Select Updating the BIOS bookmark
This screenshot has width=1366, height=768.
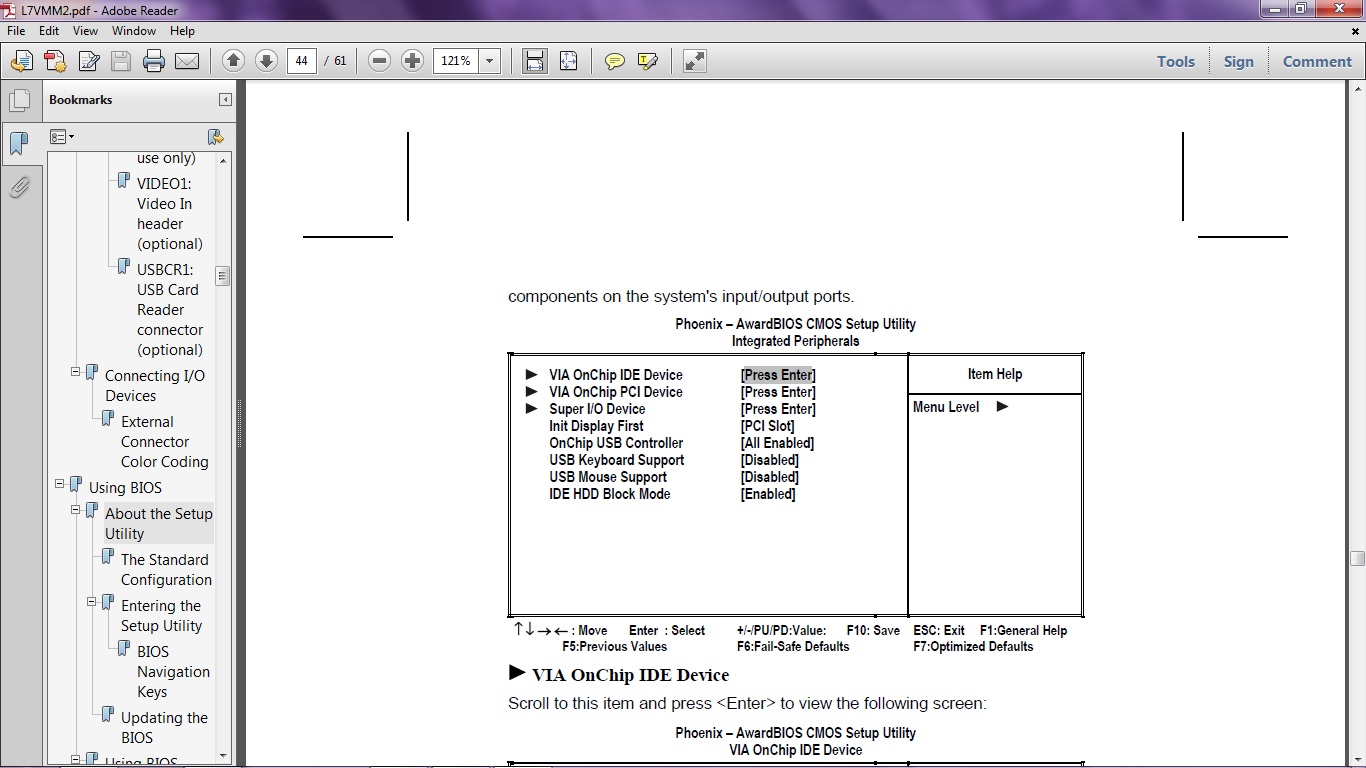[164, 728]
